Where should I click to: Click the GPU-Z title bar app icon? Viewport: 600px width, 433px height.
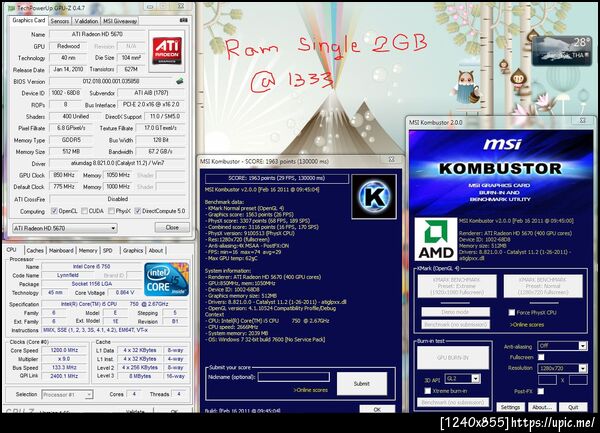(11, 8)
